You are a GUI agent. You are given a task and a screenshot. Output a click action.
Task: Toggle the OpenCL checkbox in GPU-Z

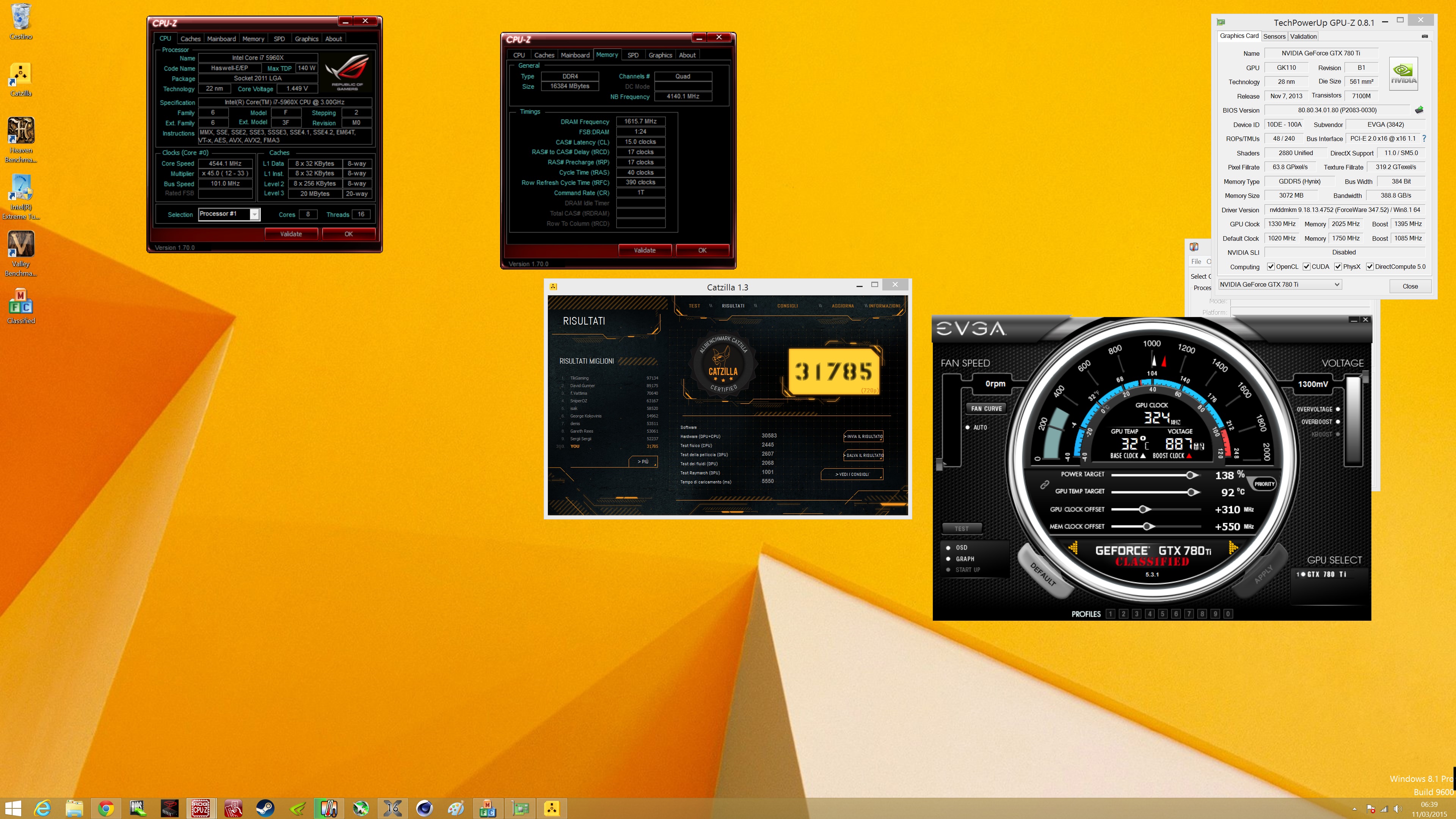[x=1271, y=267]
